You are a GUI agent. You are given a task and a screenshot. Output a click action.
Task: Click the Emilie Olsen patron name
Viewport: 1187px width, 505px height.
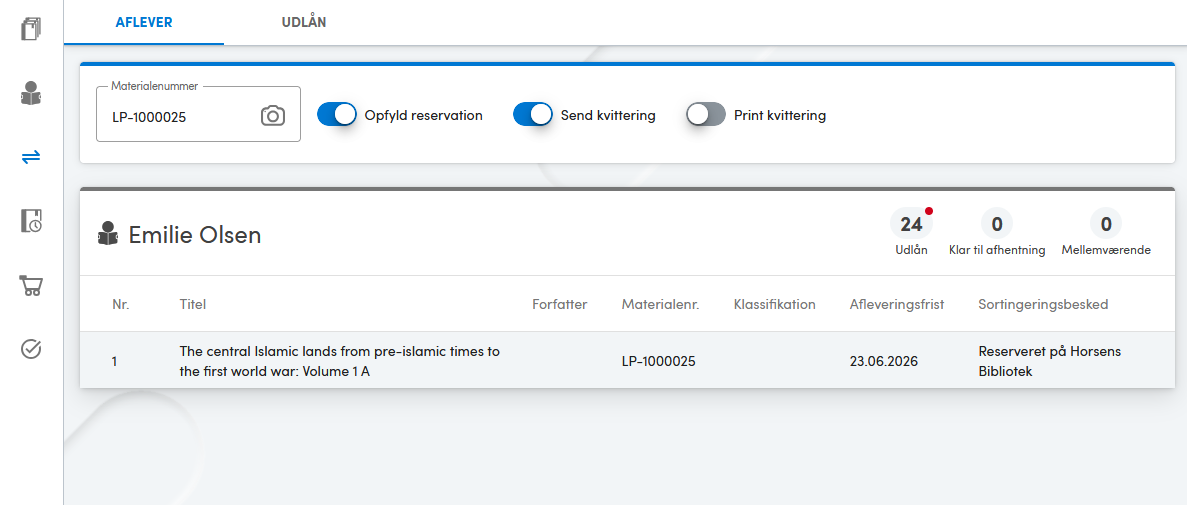pos(195,235)
